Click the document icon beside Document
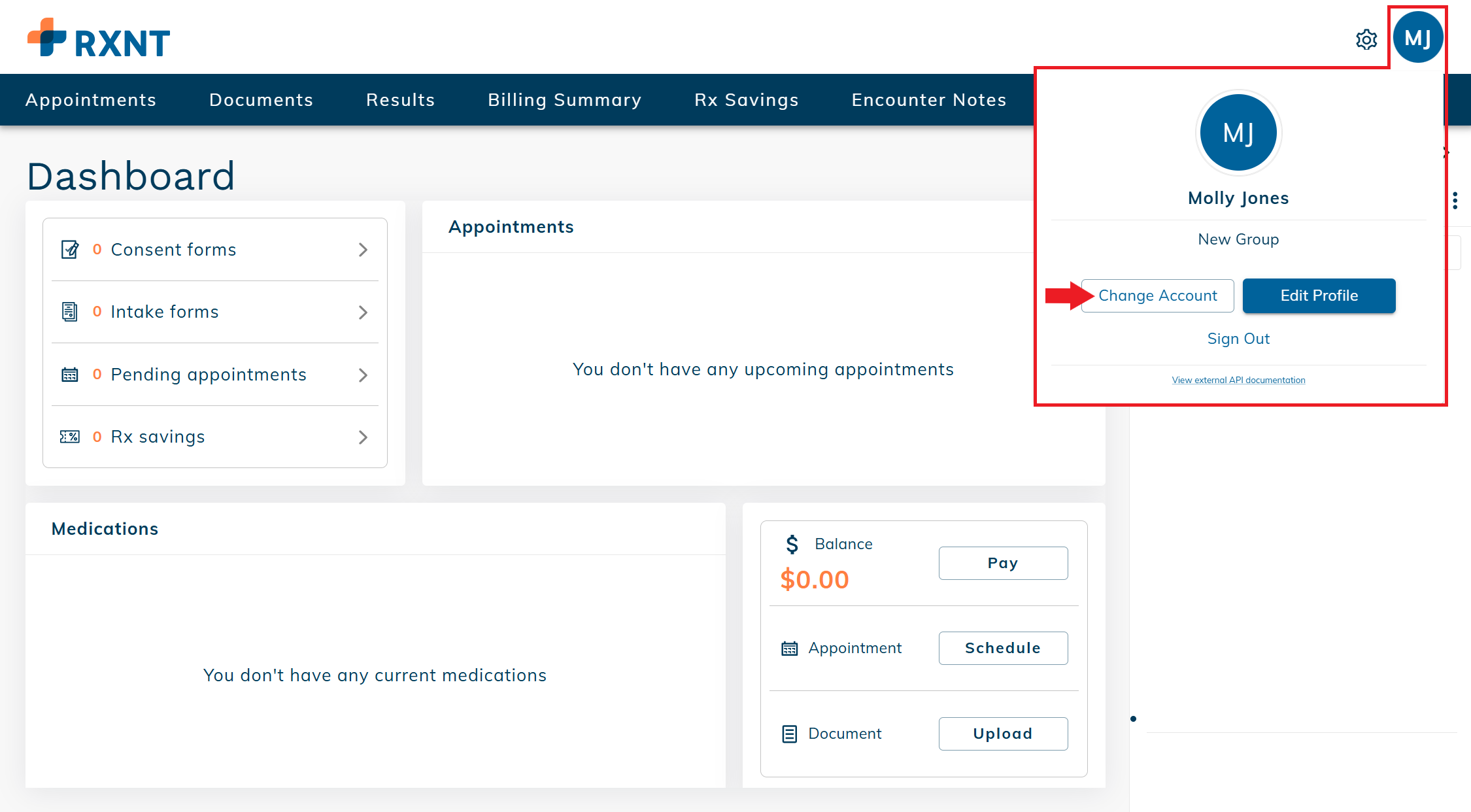The height and width of the screenshot is (812, 1471). pos(791,733)
